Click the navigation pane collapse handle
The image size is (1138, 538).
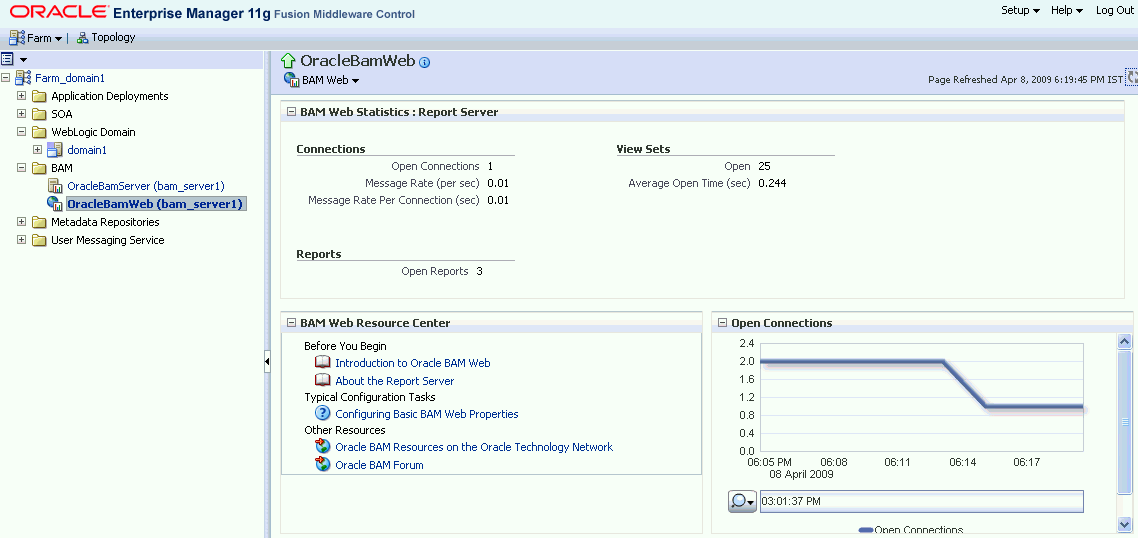point(267,361)
